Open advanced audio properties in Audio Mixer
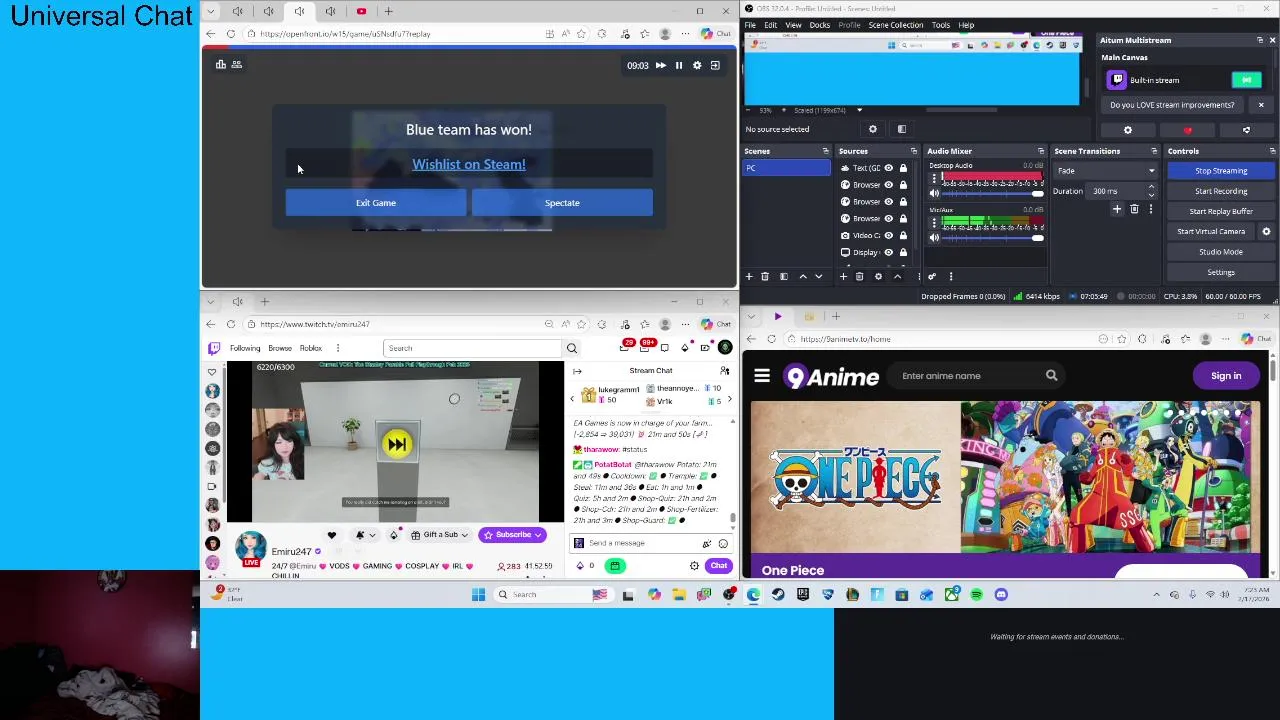The image size is (1280, 720). click(x=932, y=277)
